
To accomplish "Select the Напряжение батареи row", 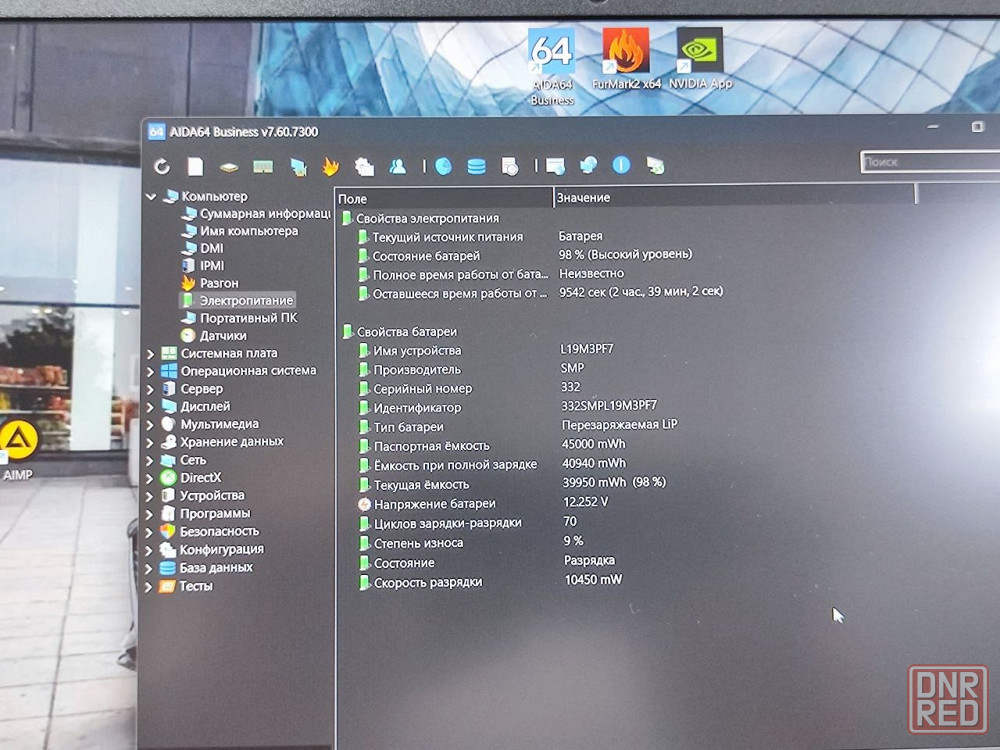I will pyautogui.click(x=484, y=503).
